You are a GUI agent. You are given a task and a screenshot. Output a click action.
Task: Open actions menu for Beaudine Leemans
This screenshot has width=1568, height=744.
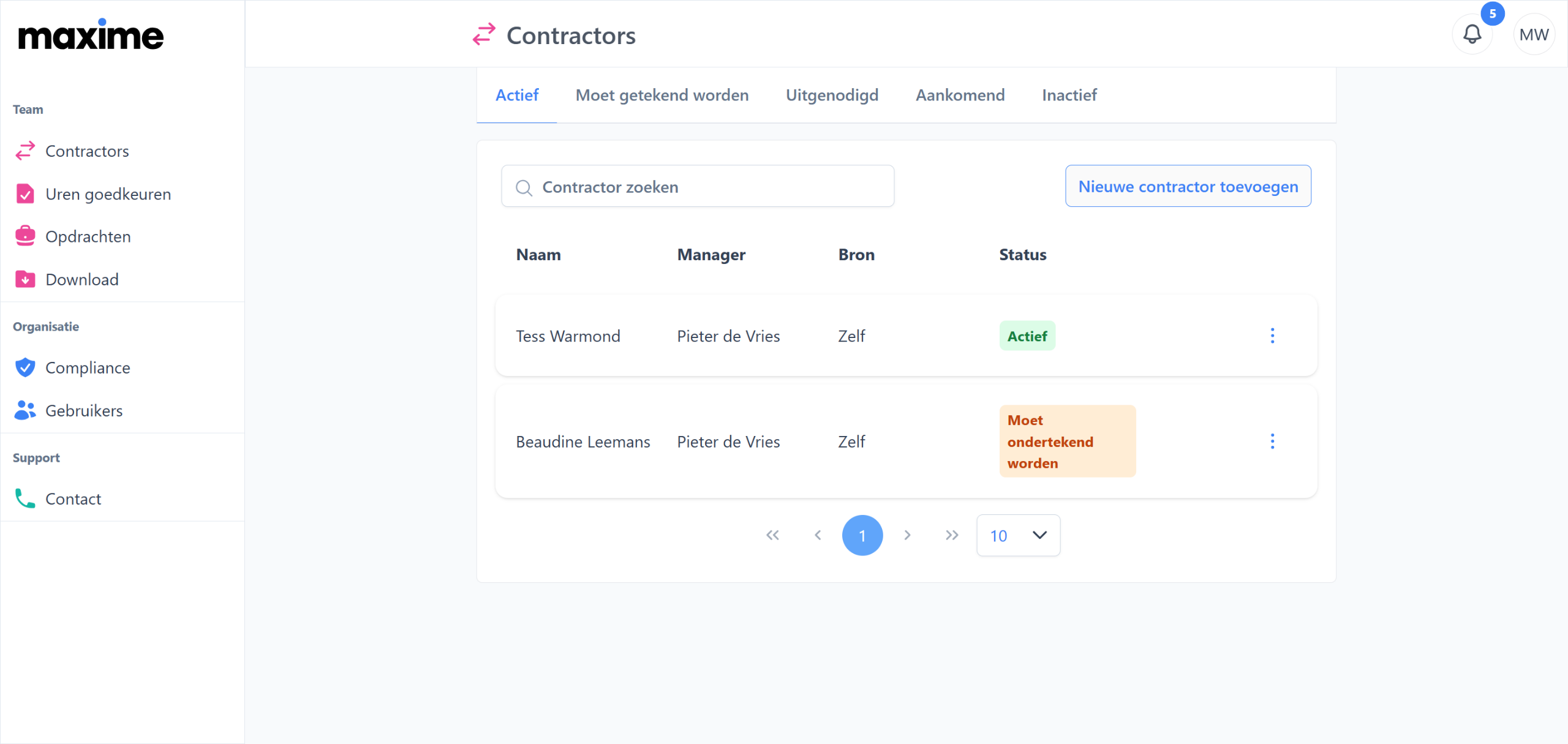(1272, 442)
